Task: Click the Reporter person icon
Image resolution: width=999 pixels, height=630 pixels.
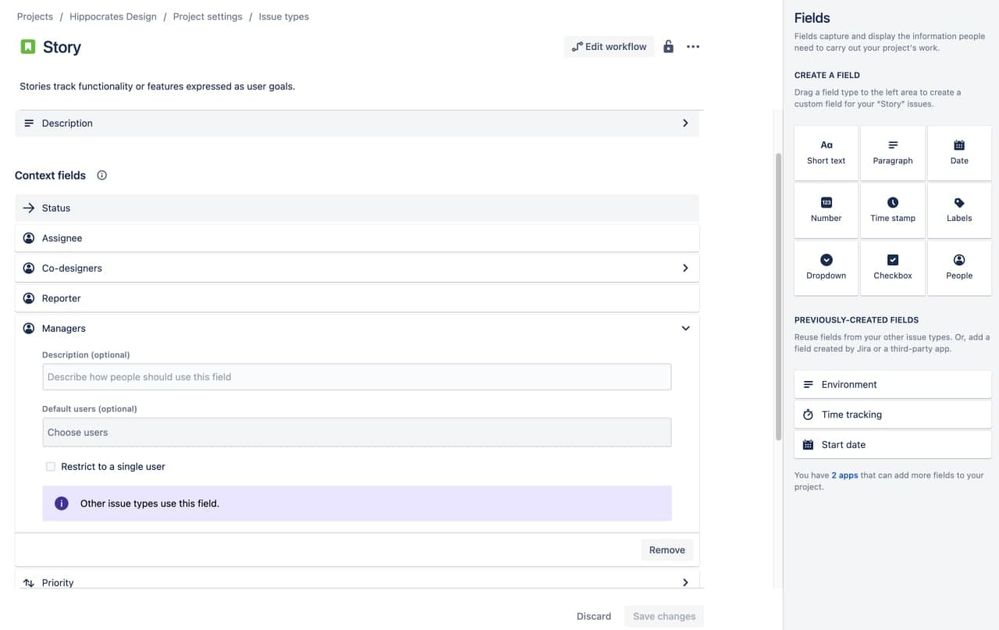Action: [29, 298]
